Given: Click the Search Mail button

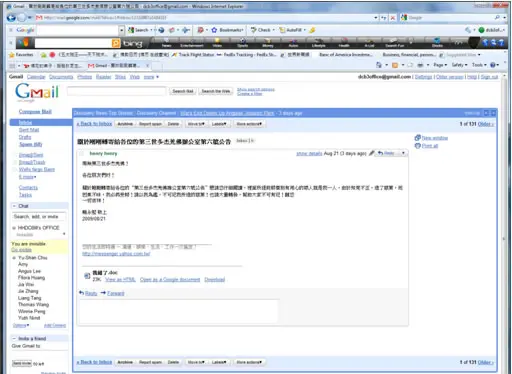Looking at the screenshot, I should point(183,91).
